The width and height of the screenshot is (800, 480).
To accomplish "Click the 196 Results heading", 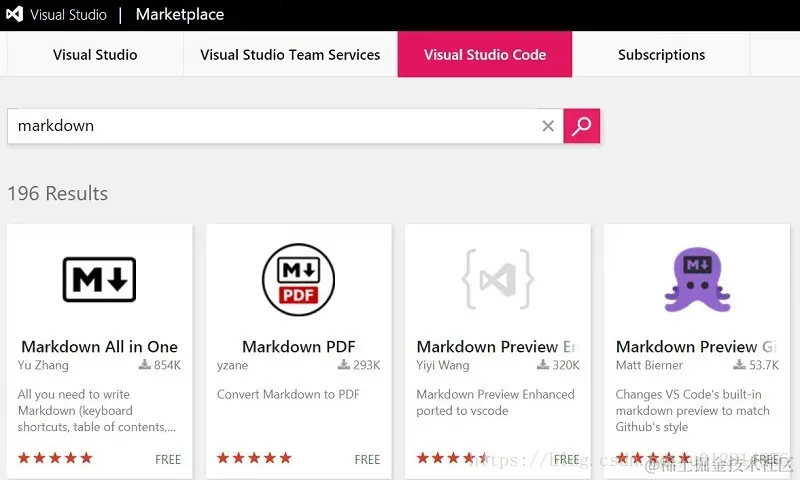I will (58, 194).
